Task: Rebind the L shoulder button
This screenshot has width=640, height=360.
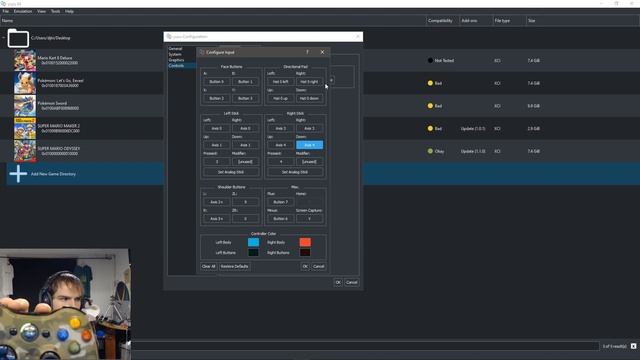Action: [216, 202]
